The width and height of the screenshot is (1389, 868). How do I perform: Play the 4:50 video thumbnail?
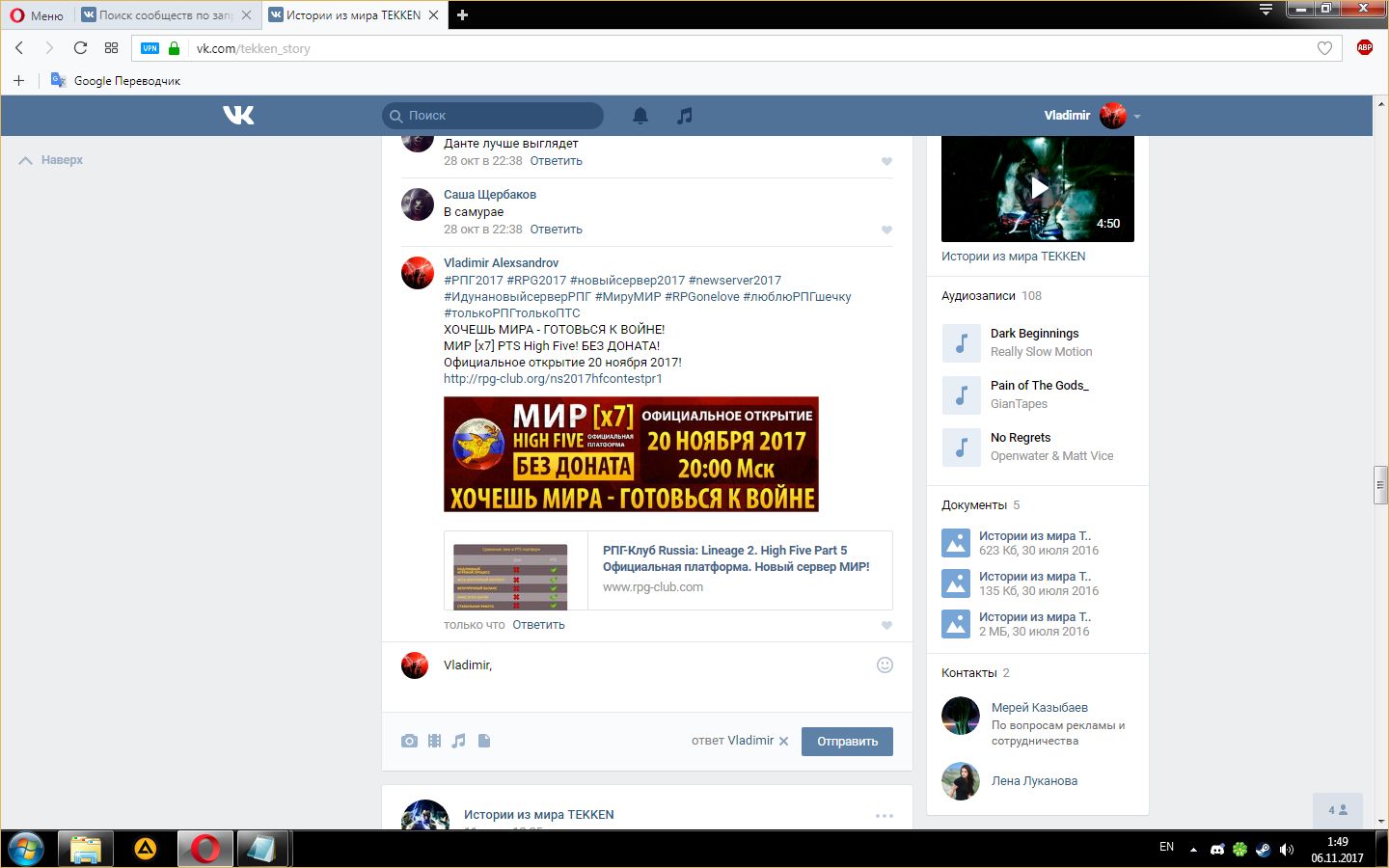[1038, 188]
